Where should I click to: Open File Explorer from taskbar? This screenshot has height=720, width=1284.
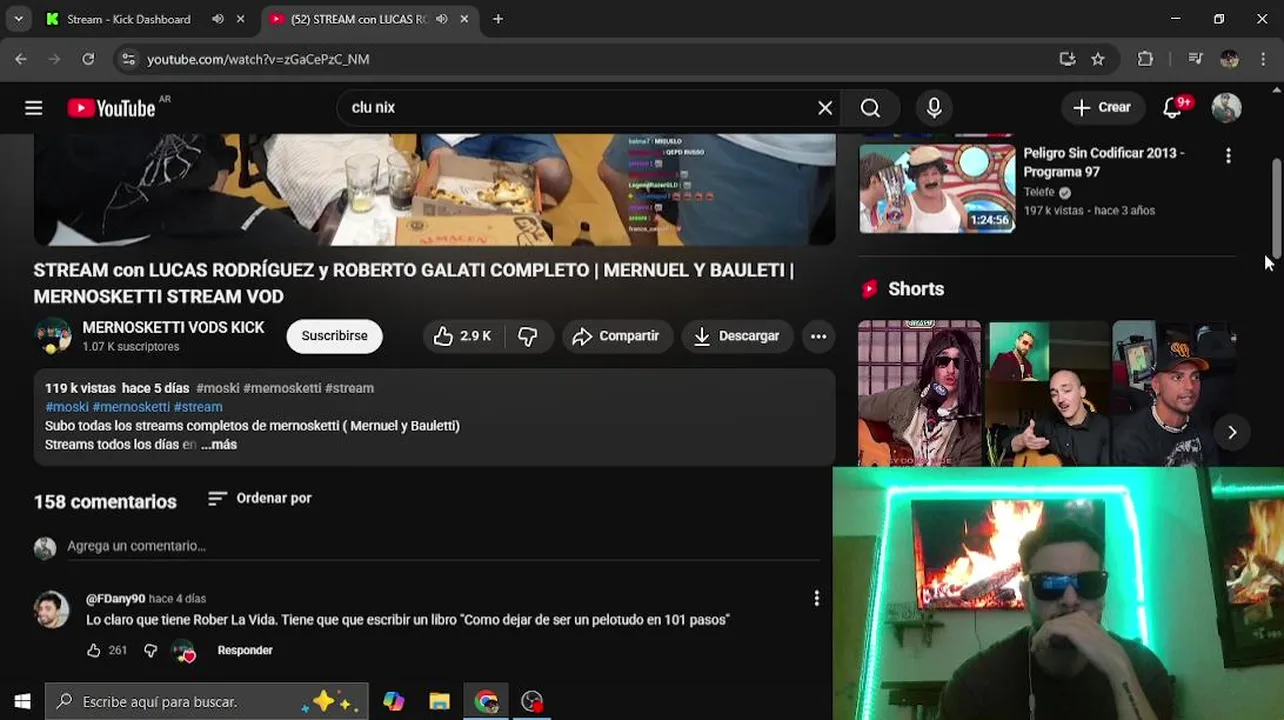coord(440,701)
